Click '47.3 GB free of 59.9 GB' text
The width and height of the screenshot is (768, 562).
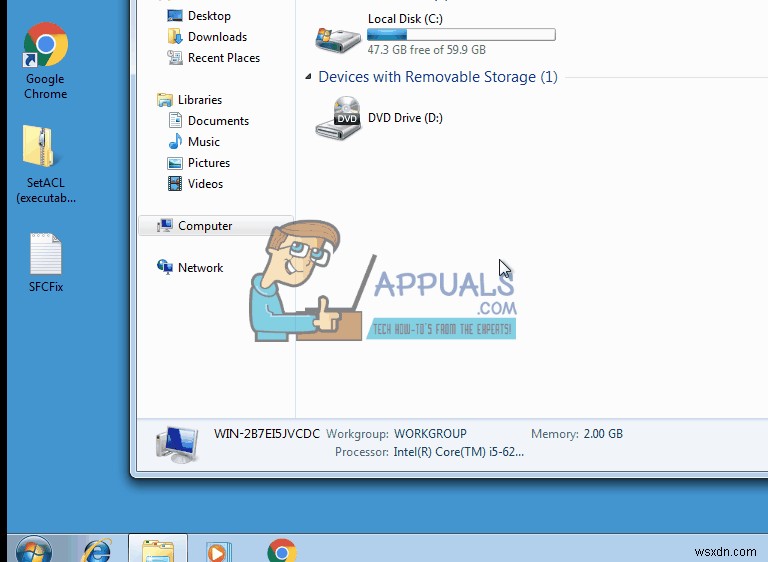[x=427, y=50]
